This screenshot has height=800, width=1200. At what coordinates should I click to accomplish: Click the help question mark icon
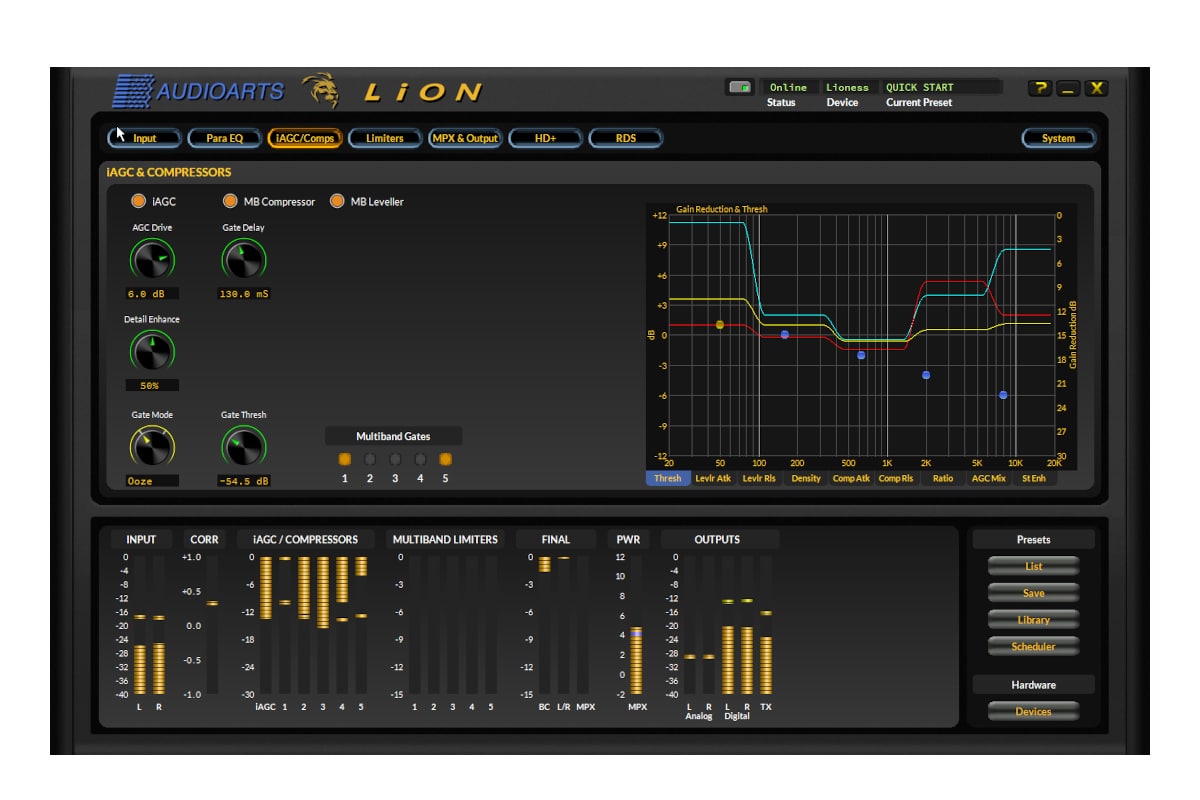tap(1040, 88)
